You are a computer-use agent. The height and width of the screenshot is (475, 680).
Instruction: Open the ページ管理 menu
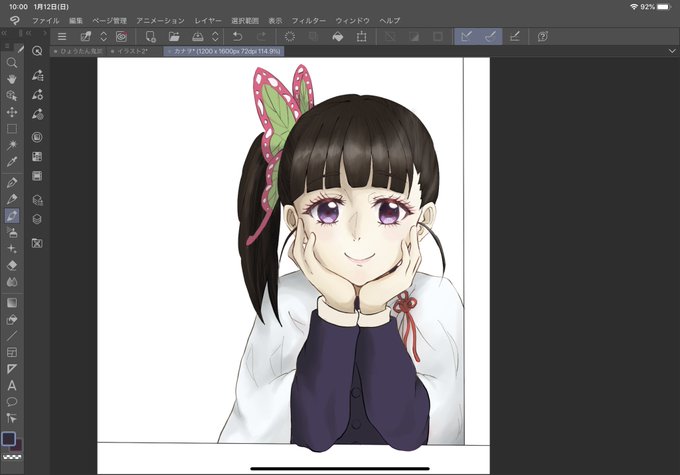click(109, 20)
